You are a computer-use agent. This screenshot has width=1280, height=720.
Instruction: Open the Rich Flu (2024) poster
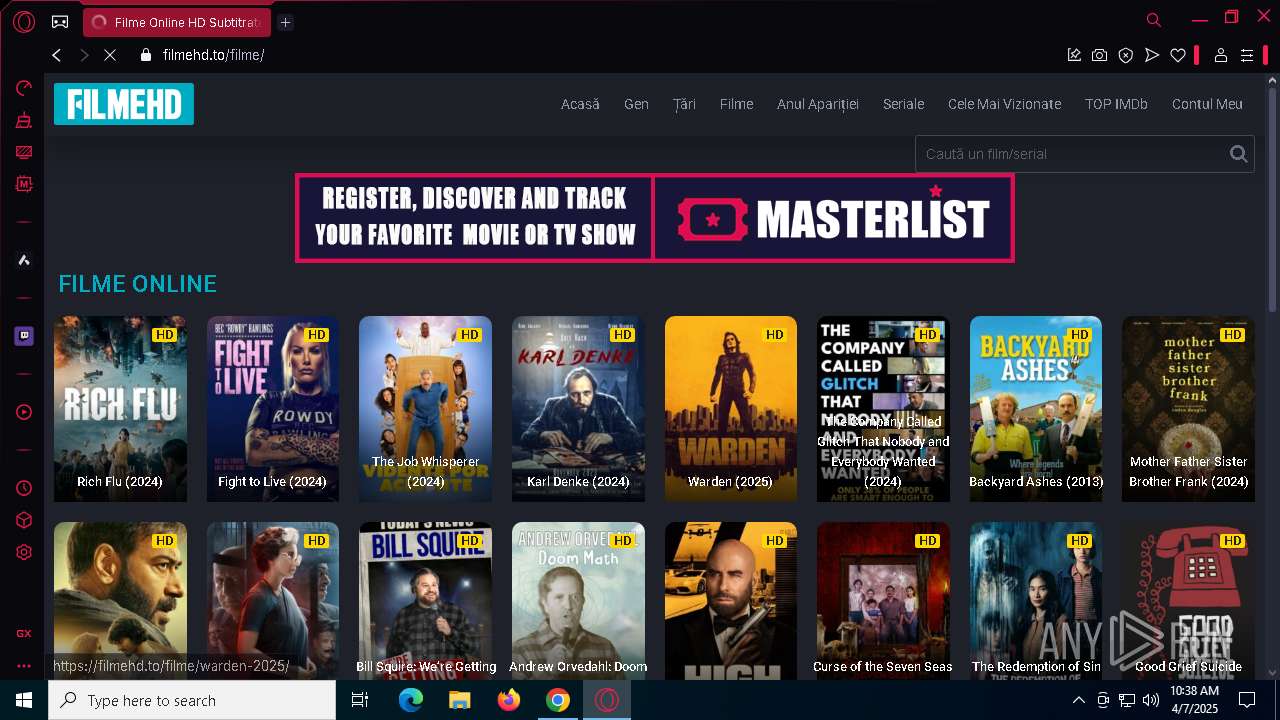tap(120, 409)
